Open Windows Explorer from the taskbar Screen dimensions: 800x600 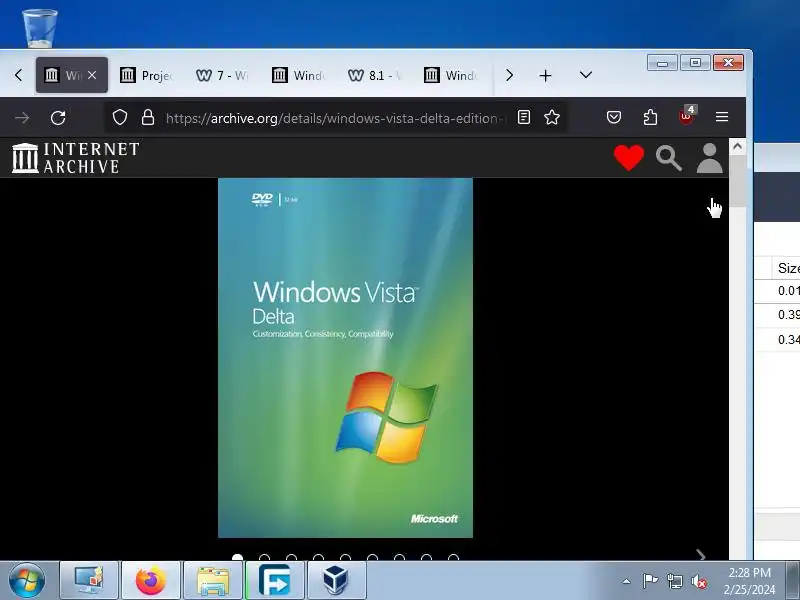(213, 581)
